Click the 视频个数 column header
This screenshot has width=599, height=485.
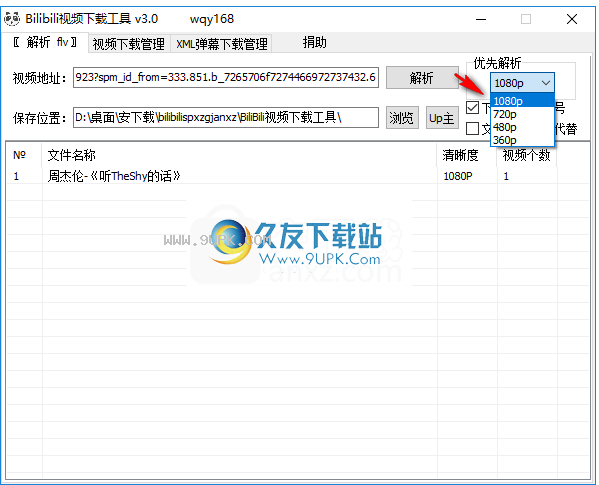(526, 155)
